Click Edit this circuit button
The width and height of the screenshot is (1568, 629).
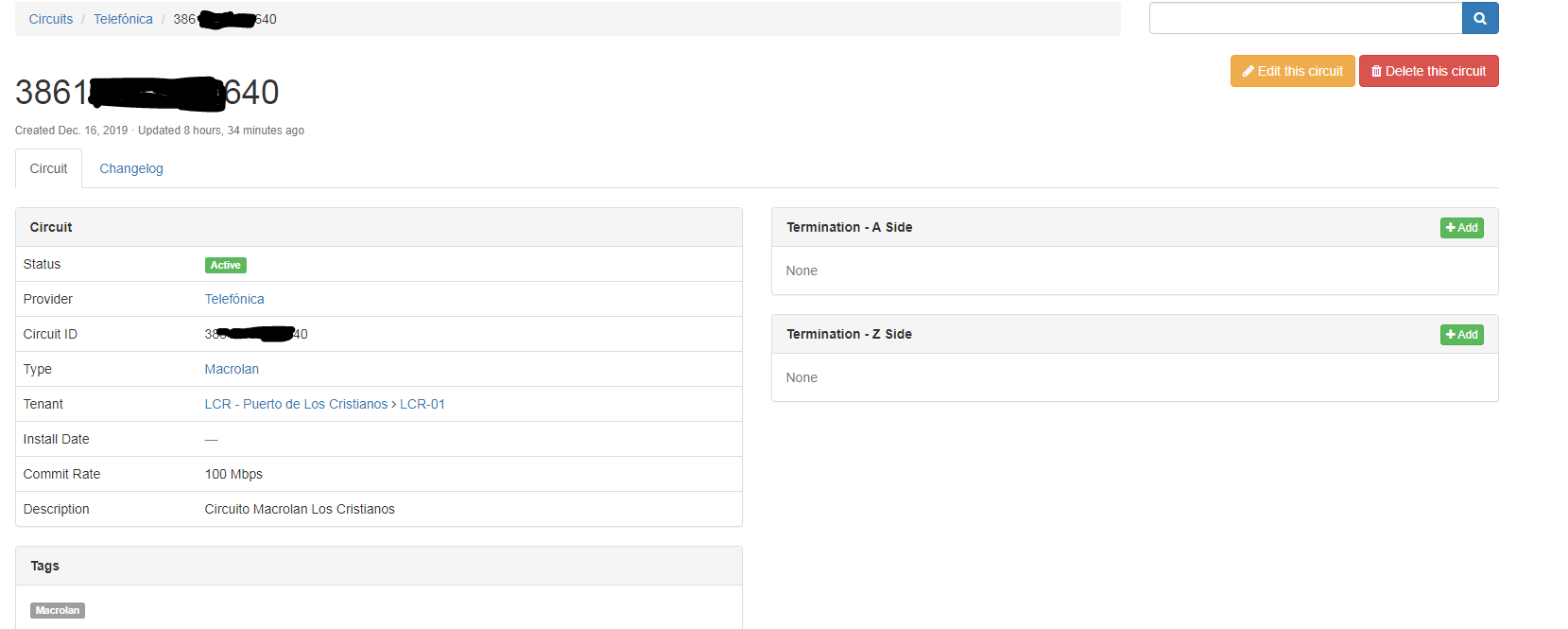click(1292, 71)
